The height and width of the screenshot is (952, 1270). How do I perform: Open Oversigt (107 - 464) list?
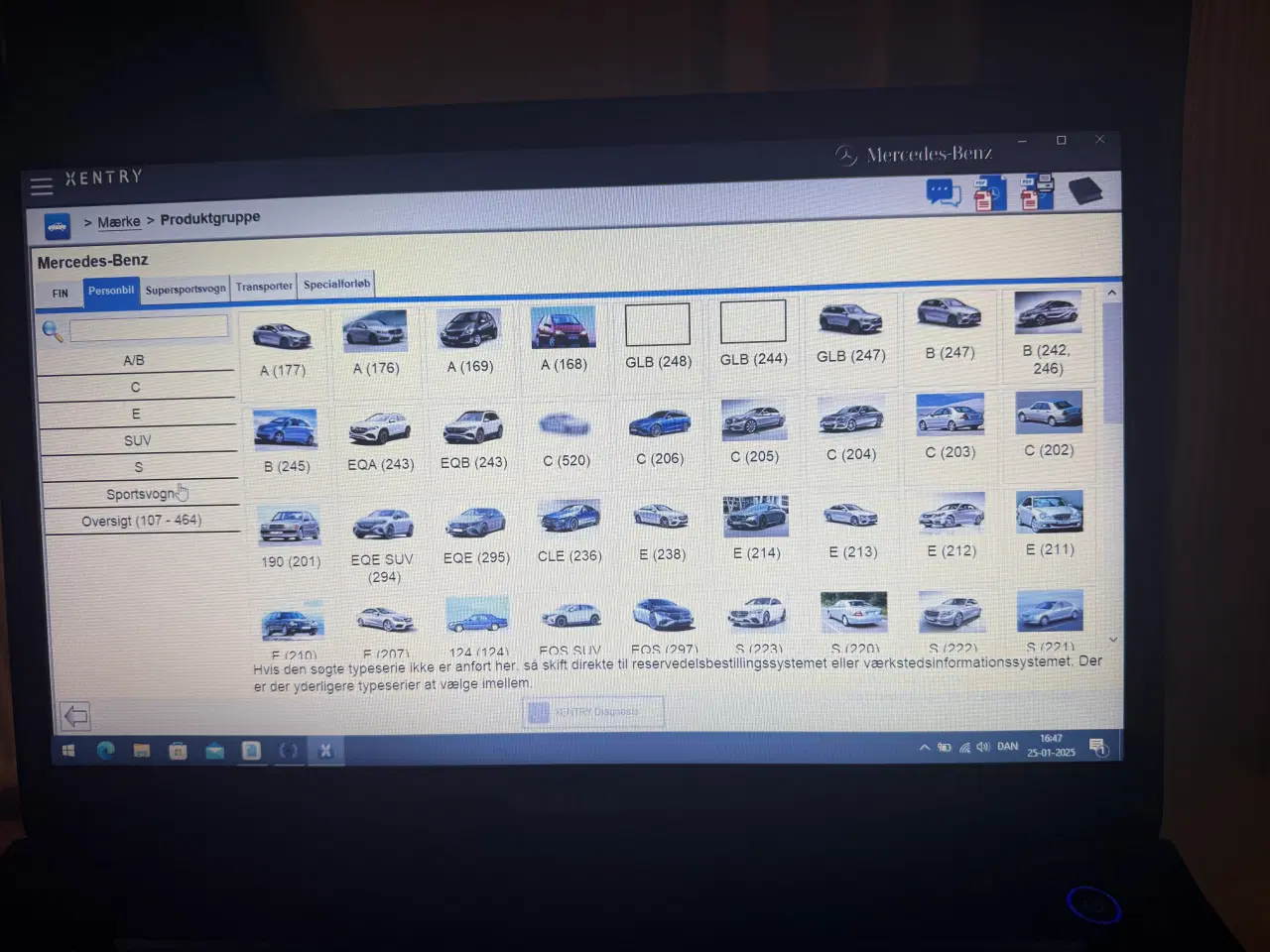point(141,521)
